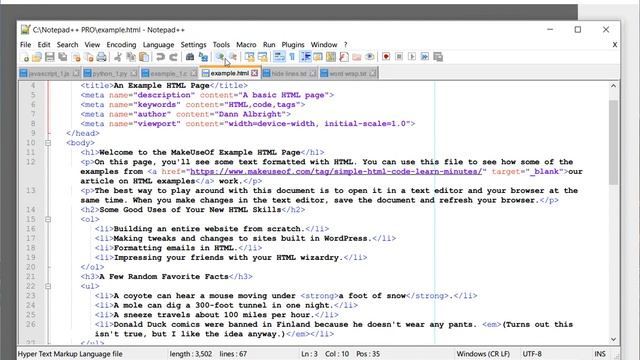The width and height of the screenshot is (640, 360).
Task: Collapse the body fold marker at line 10
Action: tap(48, 143)
